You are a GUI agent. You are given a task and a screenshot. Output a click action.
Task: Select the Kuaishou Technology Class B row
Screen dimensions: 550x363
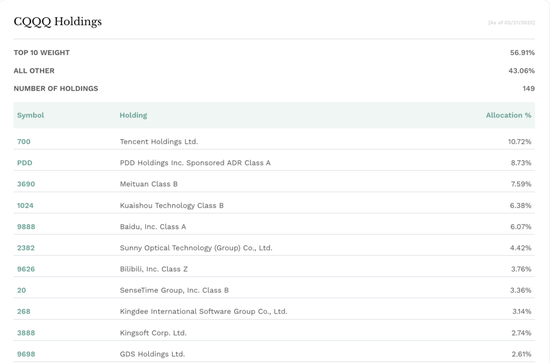[x=274, y=206]
